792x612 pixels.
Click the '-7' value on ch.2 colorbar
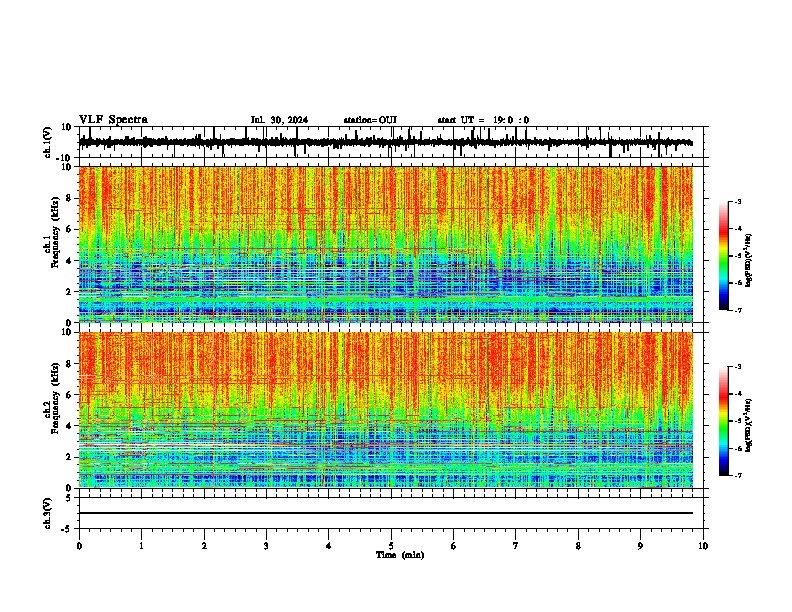(738, 476)
